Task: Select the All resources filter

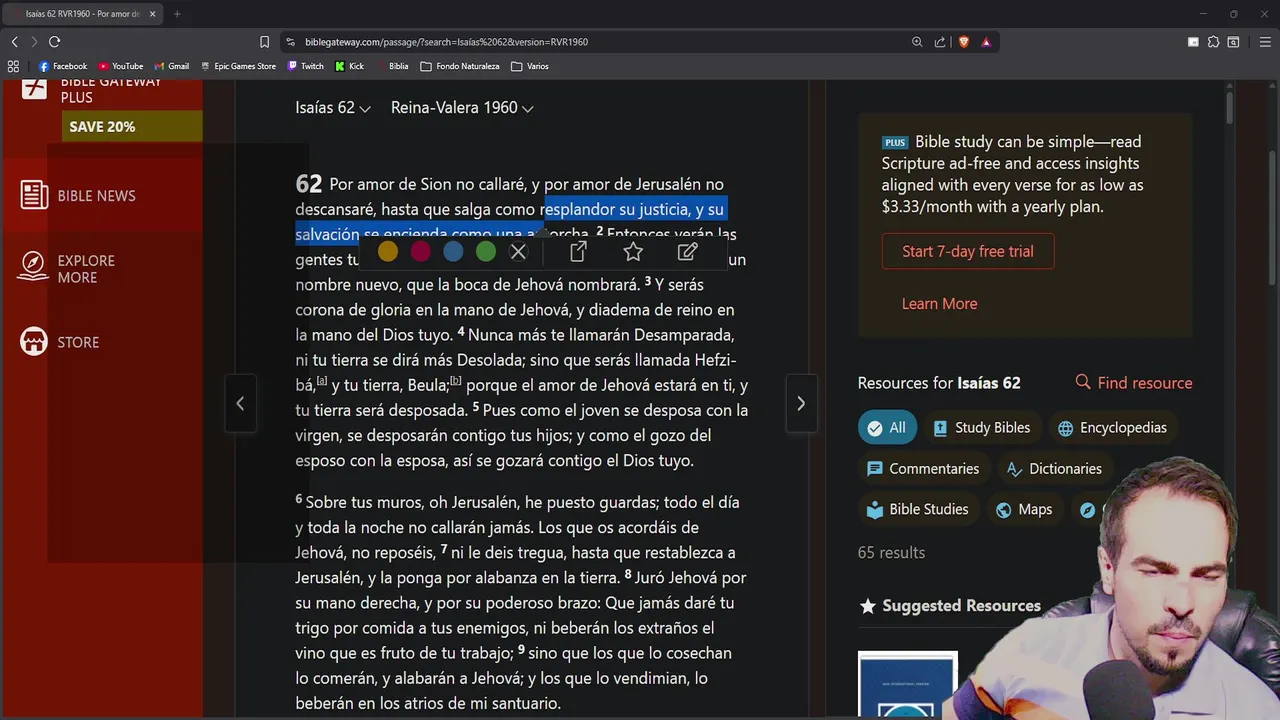Action: click(887, 428)
